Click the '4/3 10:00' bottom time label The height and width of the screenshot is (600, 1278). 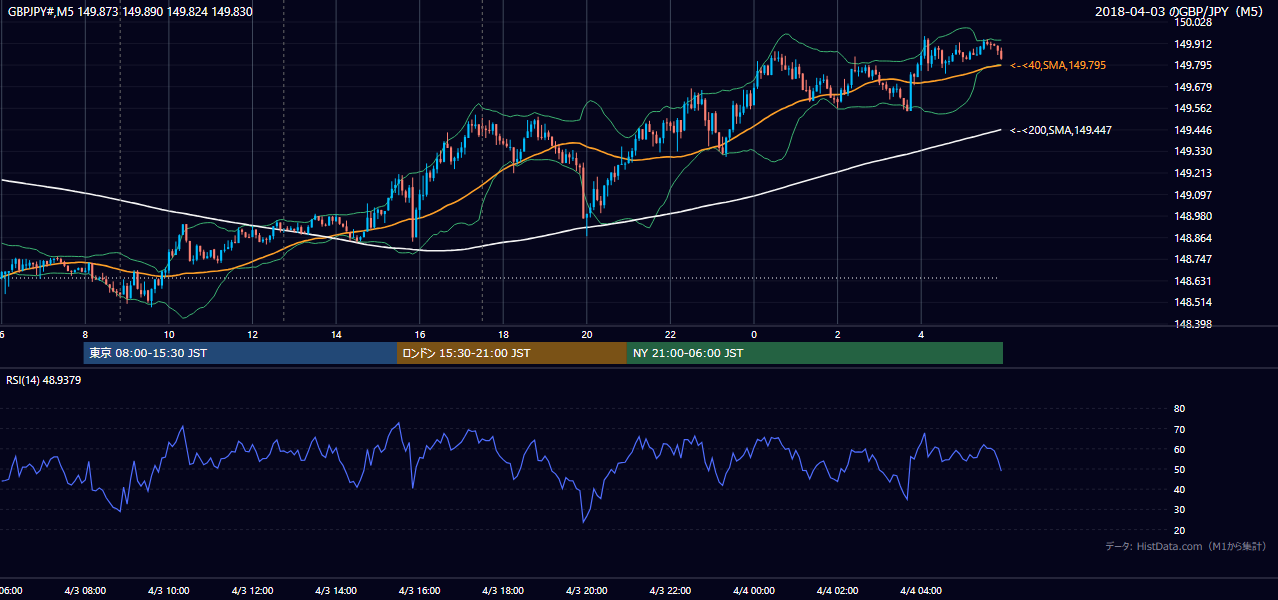coord(168,591)
